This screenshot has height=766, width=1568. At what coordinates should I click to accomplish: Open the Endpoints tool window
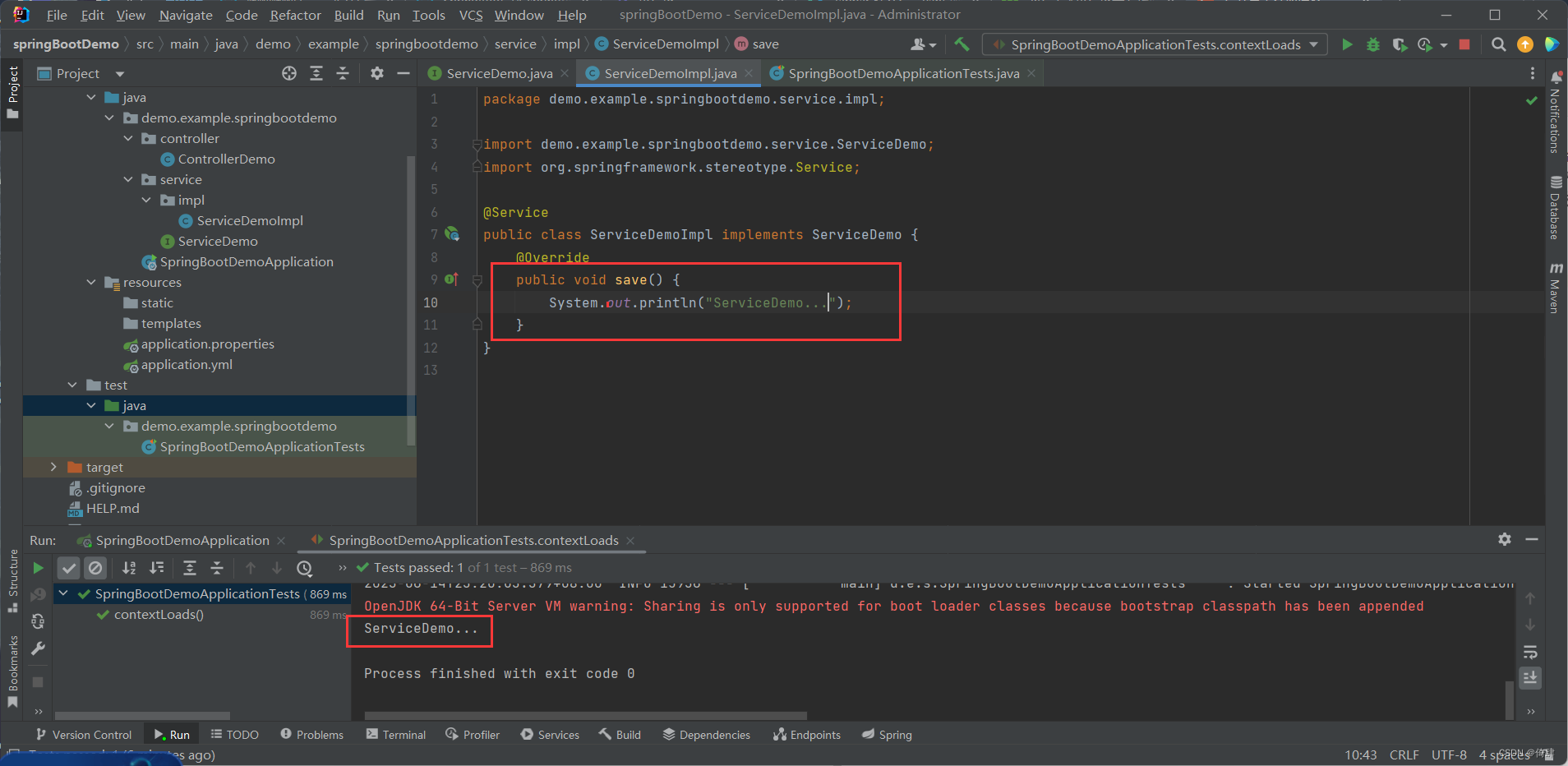pyautogui.click(x=807, y=735)
